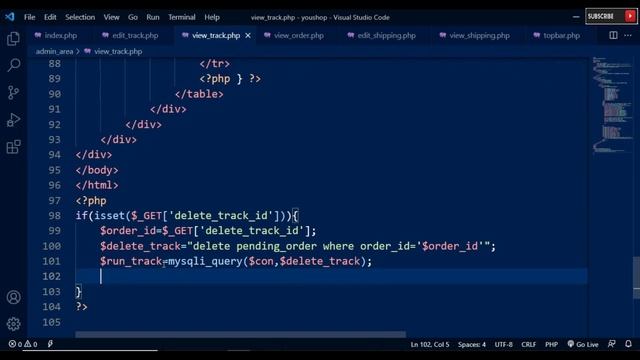Click the </html> tag on line 96
Screen dimensions: 640x360
click(x=97, y=185)
